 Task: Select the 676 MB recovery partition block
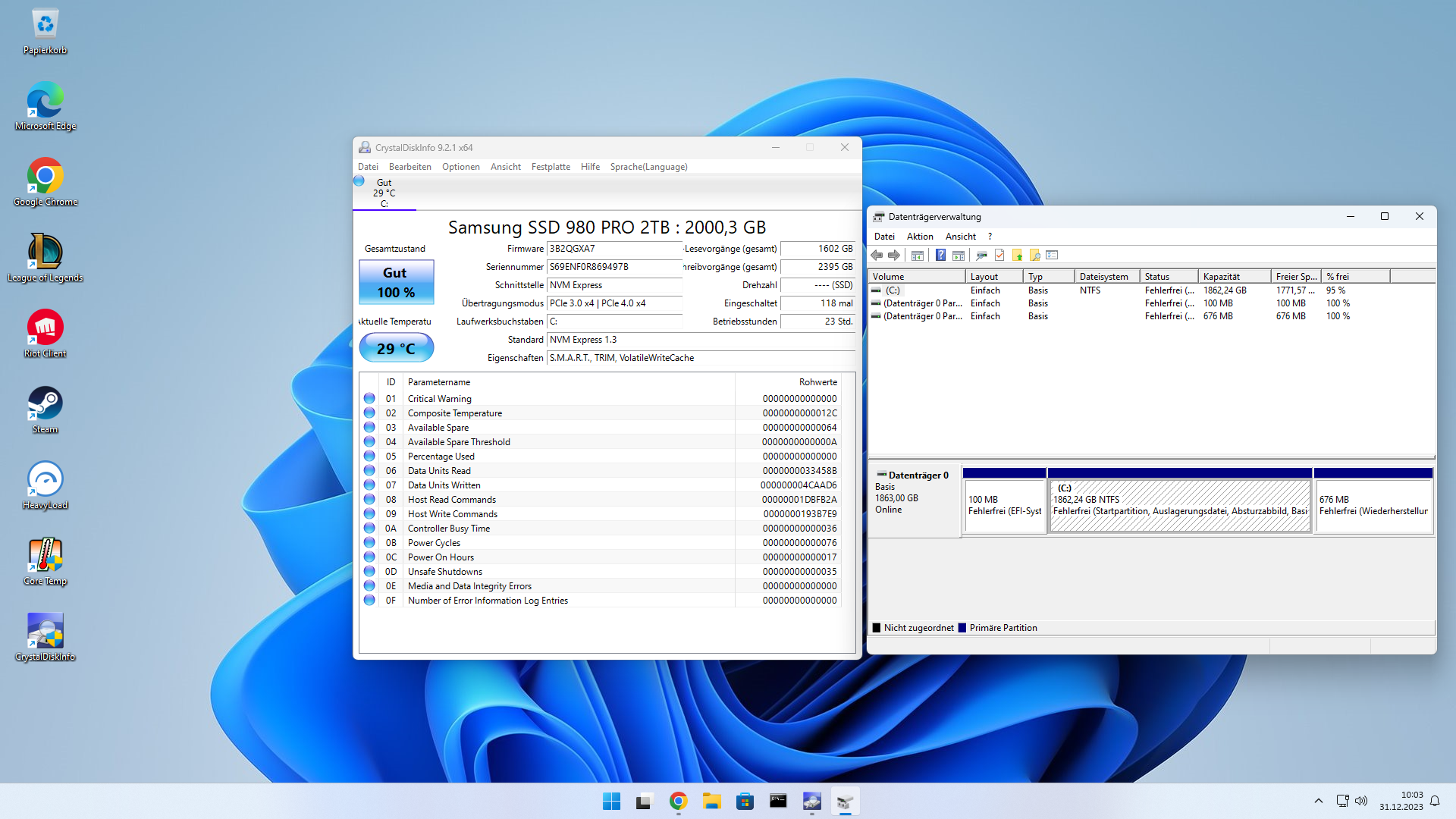1373,504
